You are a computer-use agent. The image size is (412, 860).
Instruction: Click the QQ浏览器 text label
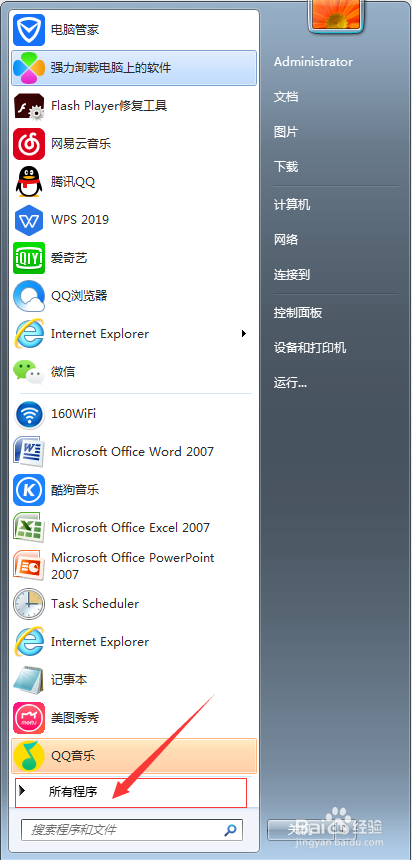coord(78,296)
